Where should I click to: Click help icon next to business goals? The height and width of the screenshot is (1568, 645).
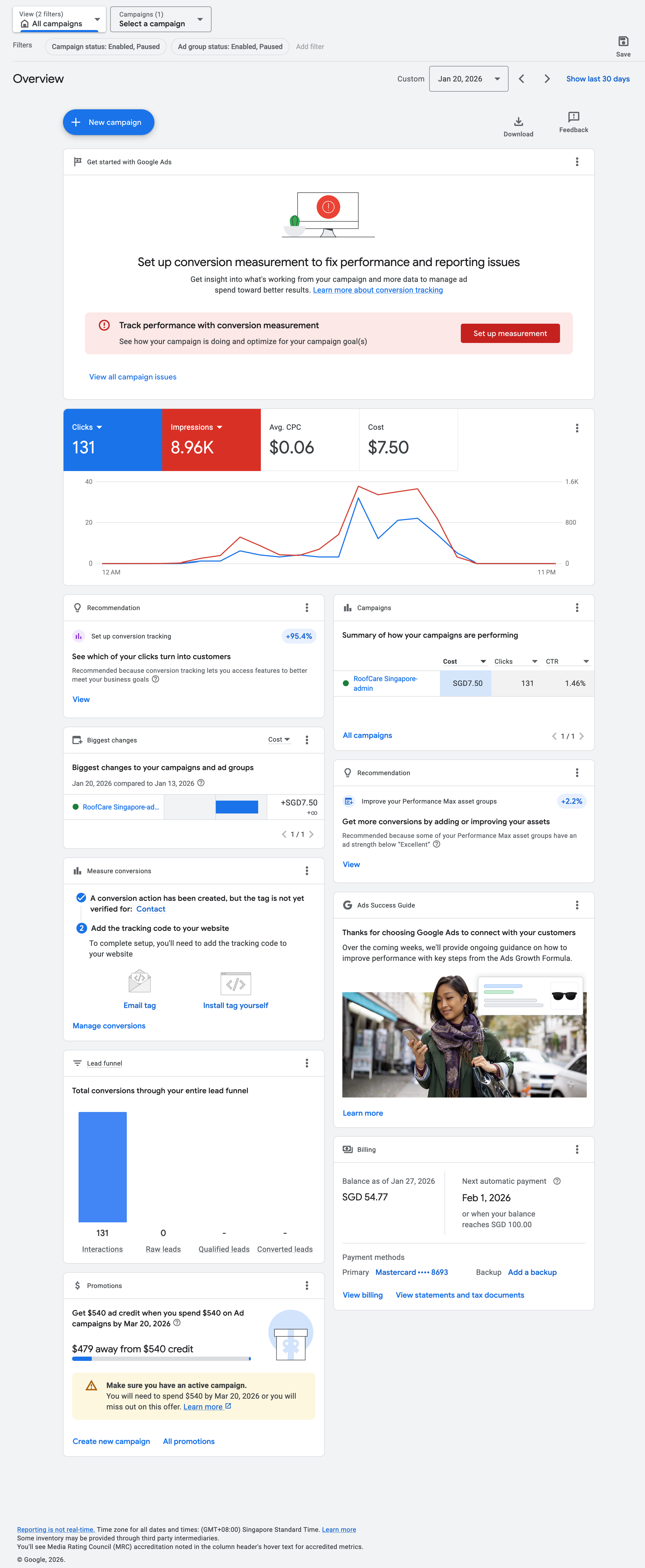point(155,679)
